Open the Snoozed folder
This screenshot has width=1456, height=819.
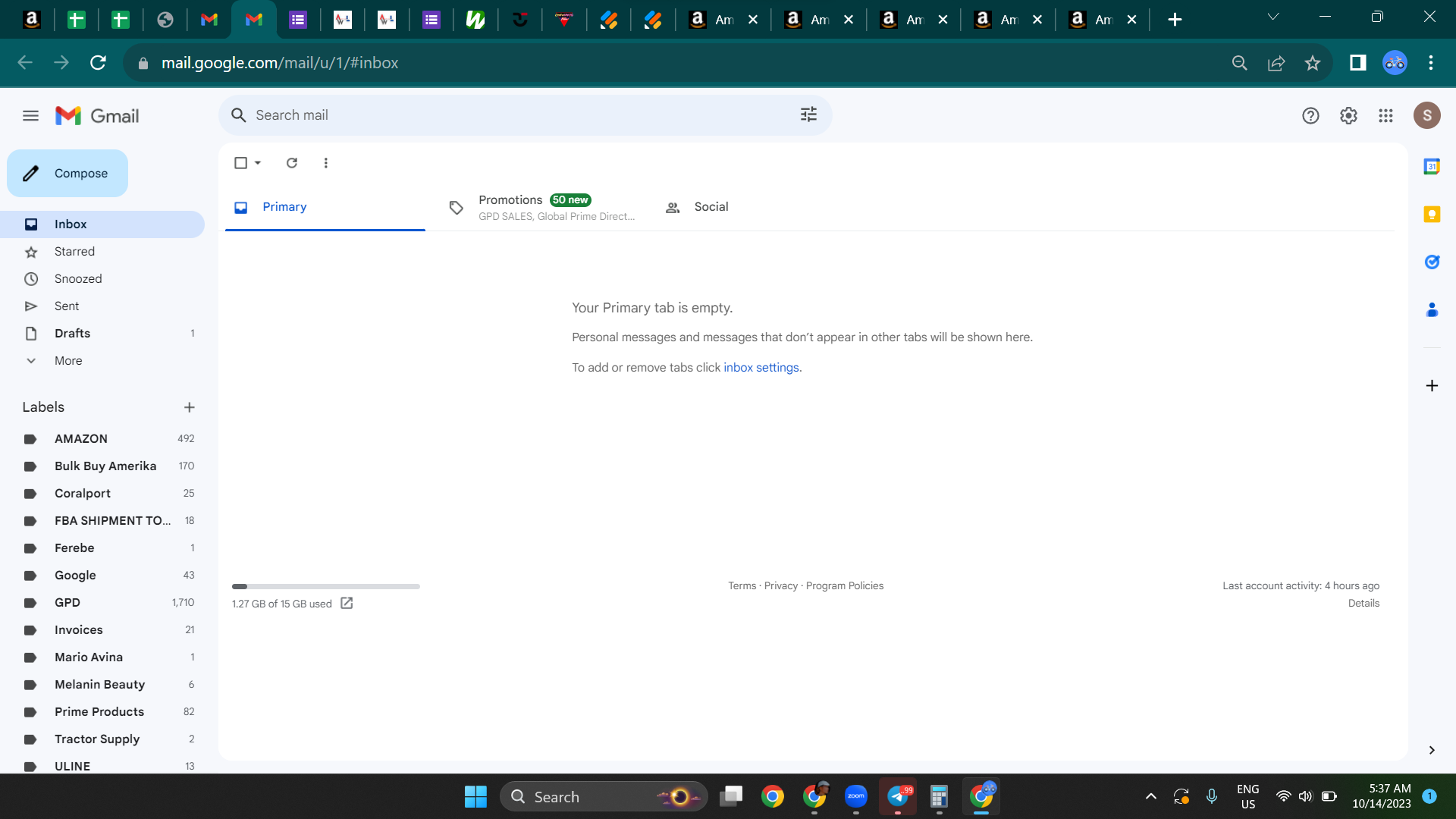[102, 279]
